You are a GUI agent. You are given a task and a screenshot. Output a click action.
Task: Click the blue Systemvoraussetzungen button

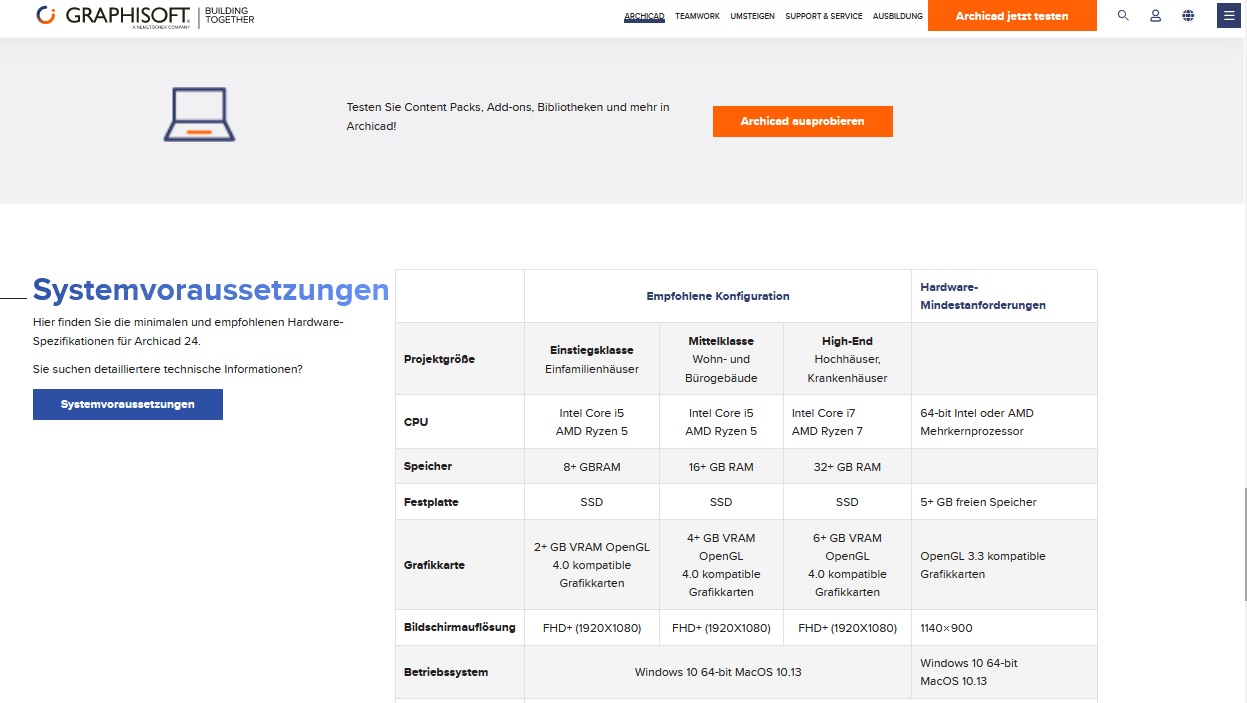pos(128,404)
